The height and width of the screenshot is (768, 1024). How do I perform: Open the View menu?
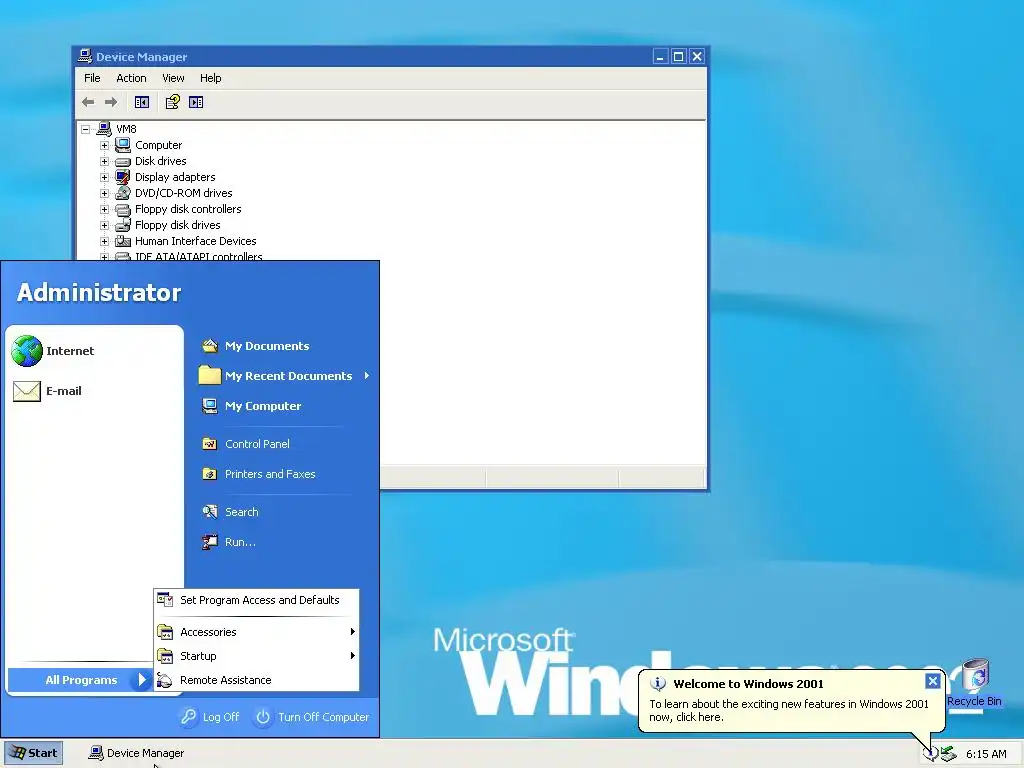tap(173, 78)
